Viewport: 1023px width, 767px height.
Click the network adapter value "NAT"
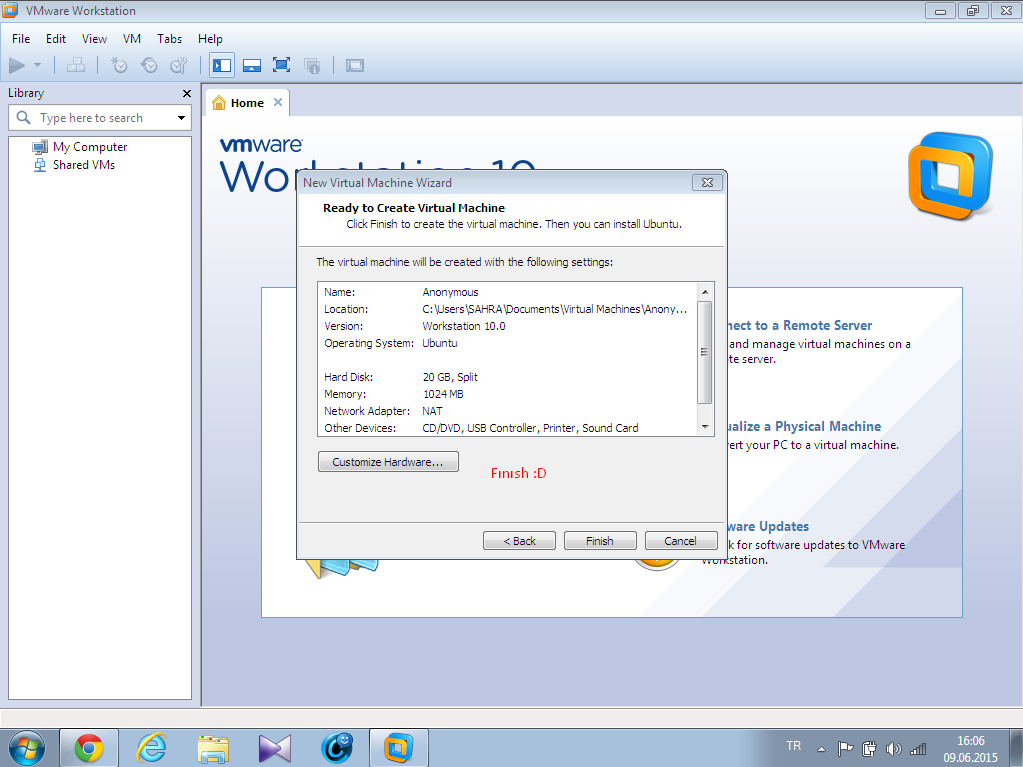433,411
